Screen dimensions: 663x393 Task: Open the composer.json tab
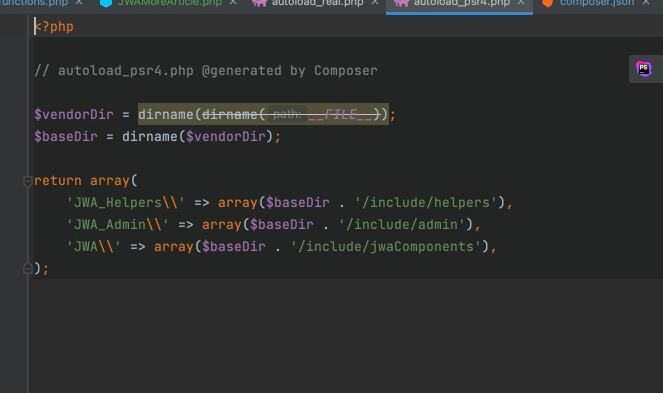597,3
